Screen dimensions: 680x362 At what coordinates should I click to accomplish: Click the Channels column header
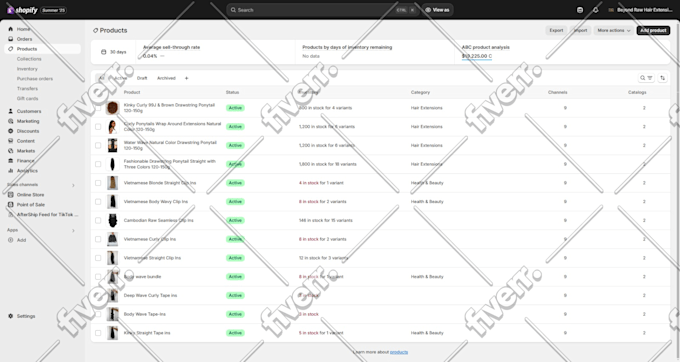tap(557, 92)
